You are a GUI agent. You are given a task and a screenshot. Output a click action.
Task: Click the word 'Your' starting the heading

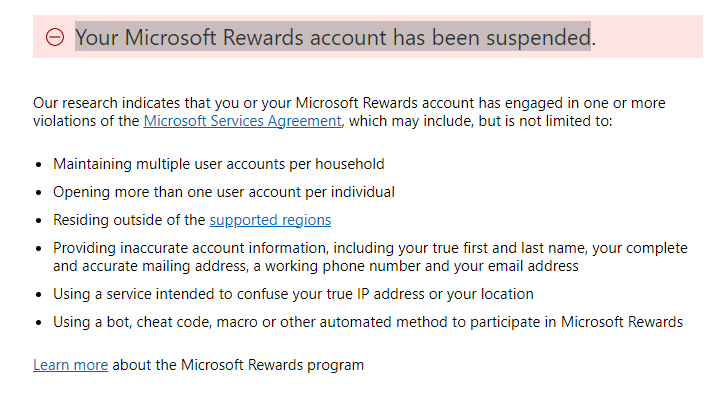tap(98, 38)
